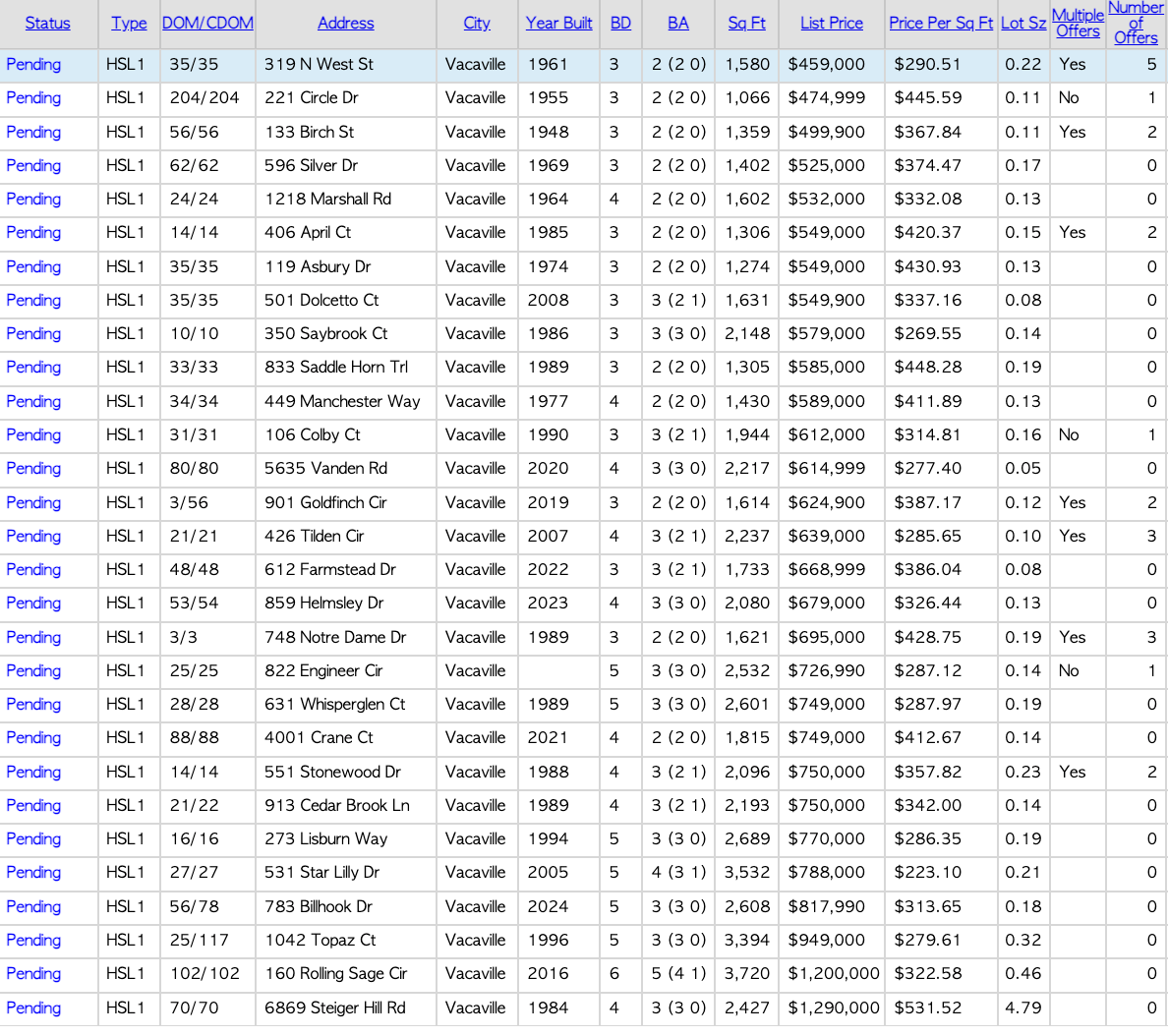Viewport: 1168px width, 1036px height.
Task: Select the address 221 Circle Dr
Action: coord(312,97)
